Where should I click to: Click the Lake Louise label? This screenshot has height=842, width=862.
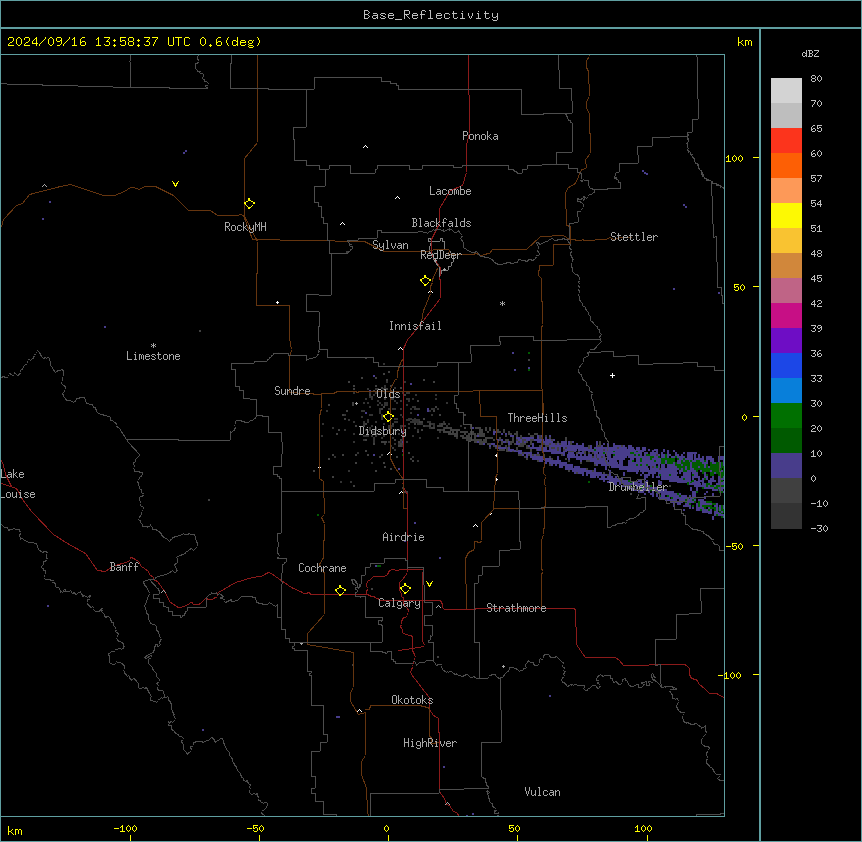pyautogui.click(x=18, y=484)
